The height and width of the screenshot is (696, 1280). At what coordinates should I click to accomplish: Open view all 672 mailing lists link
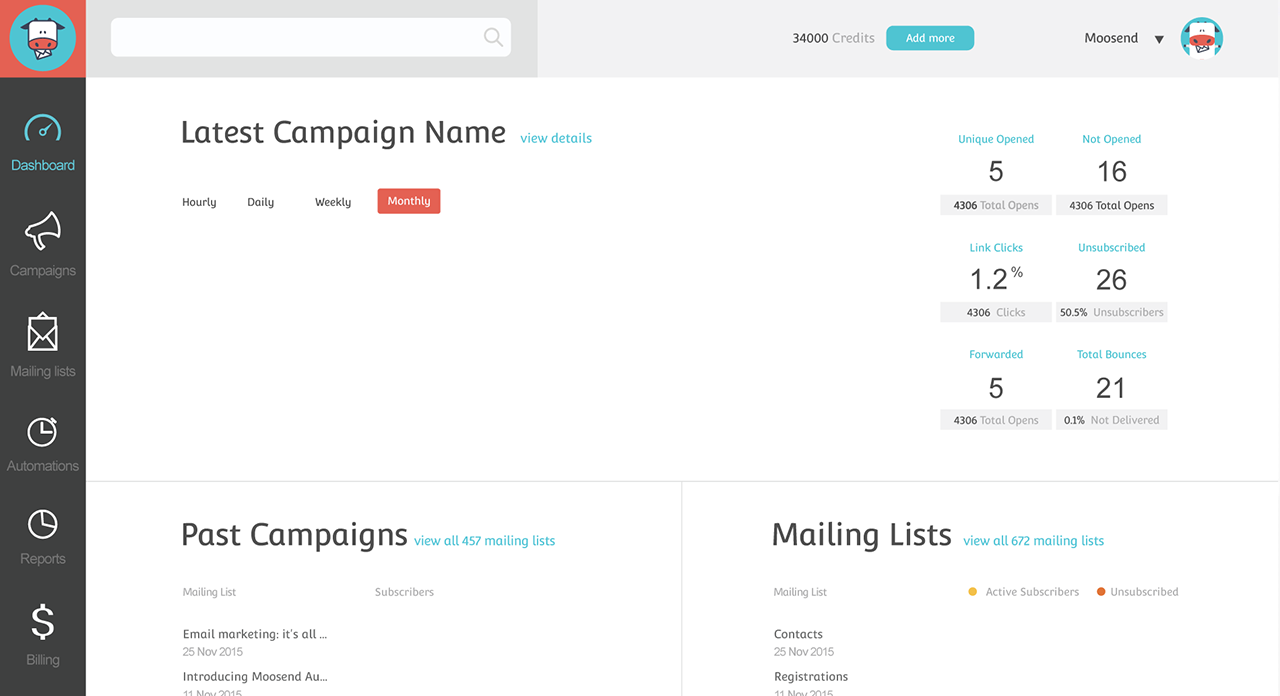[x=1033, y=541]
